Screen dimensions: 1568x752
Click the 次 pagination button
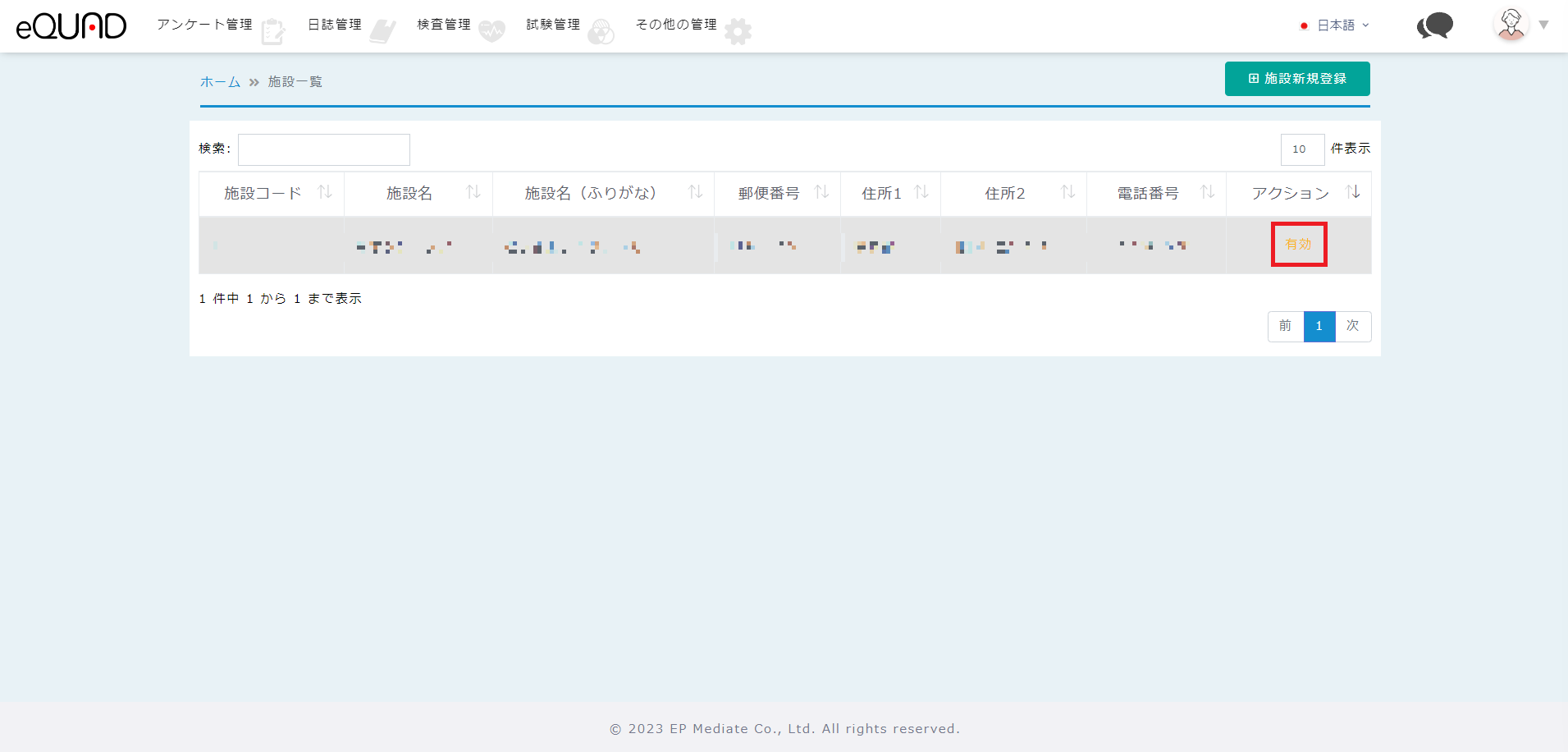(1352, 326)
